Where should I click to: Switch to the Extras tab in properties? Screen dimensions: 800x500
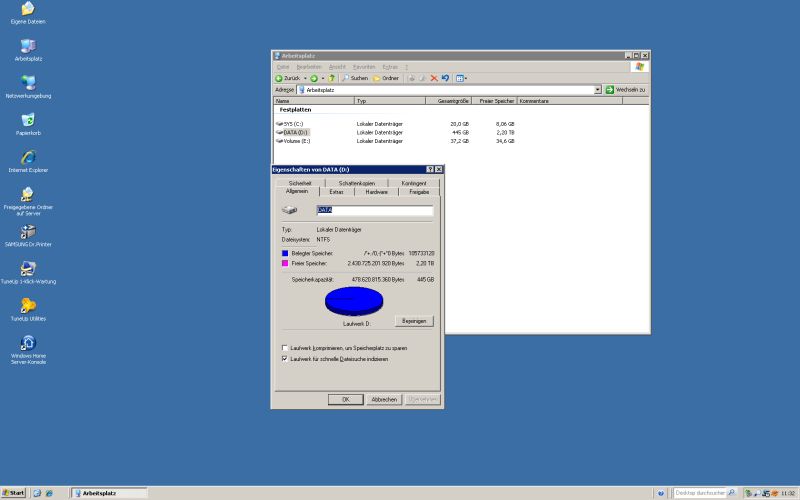pyautogui.click(x=336, y=192)
